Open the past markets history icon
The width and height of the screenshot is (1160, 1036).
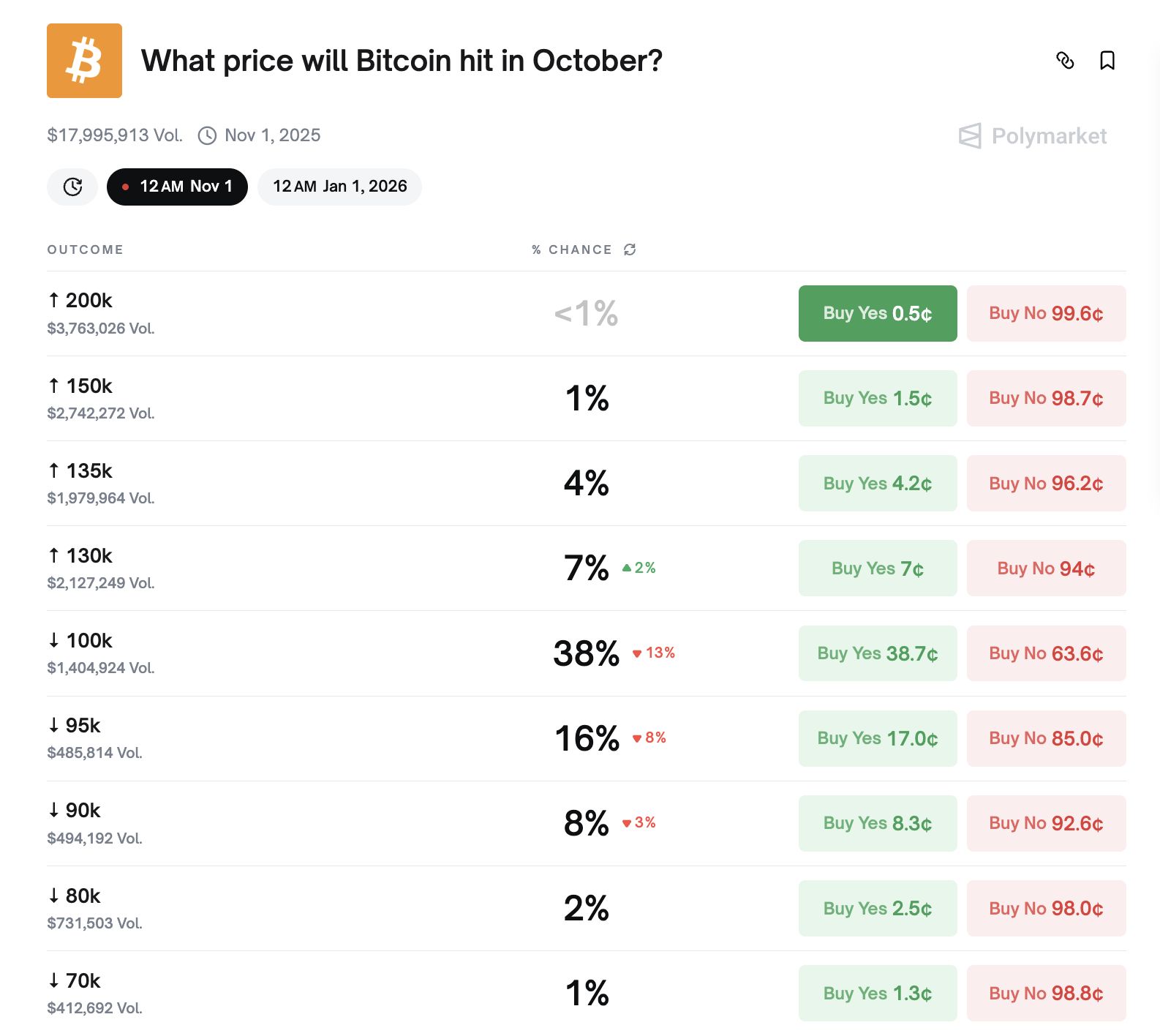(x=72, y=187)
